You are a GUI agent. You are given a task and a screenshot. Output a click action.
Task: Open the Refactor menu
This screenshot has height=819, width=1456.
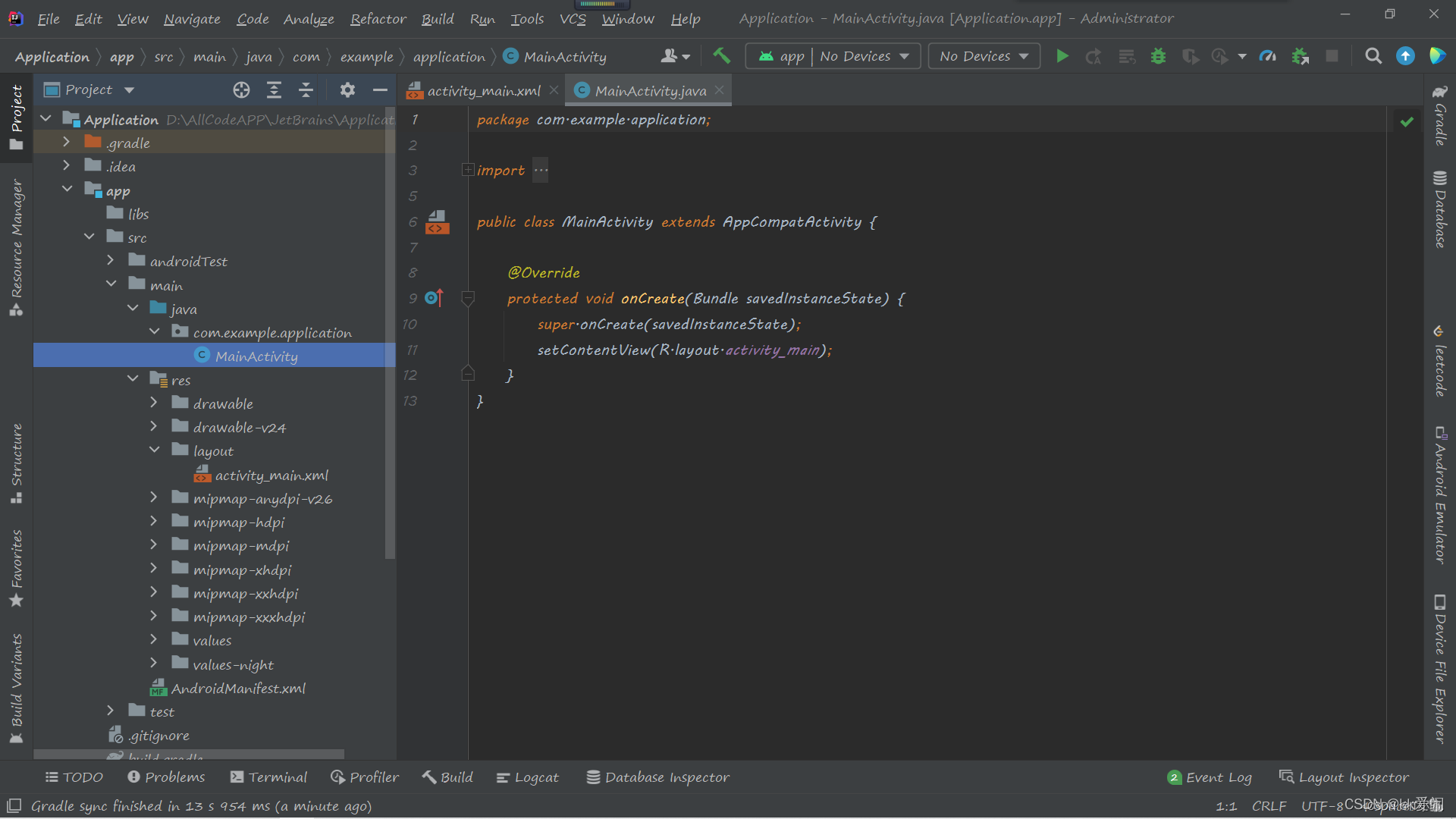(378, 19)
